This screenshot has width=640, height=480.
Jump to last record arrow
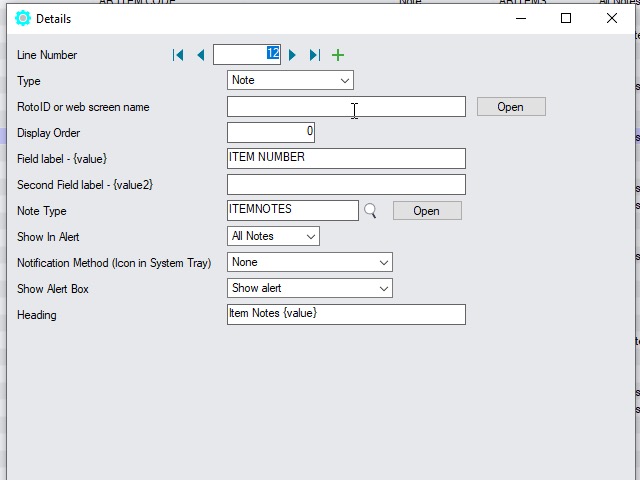click(x=315, y=55)
